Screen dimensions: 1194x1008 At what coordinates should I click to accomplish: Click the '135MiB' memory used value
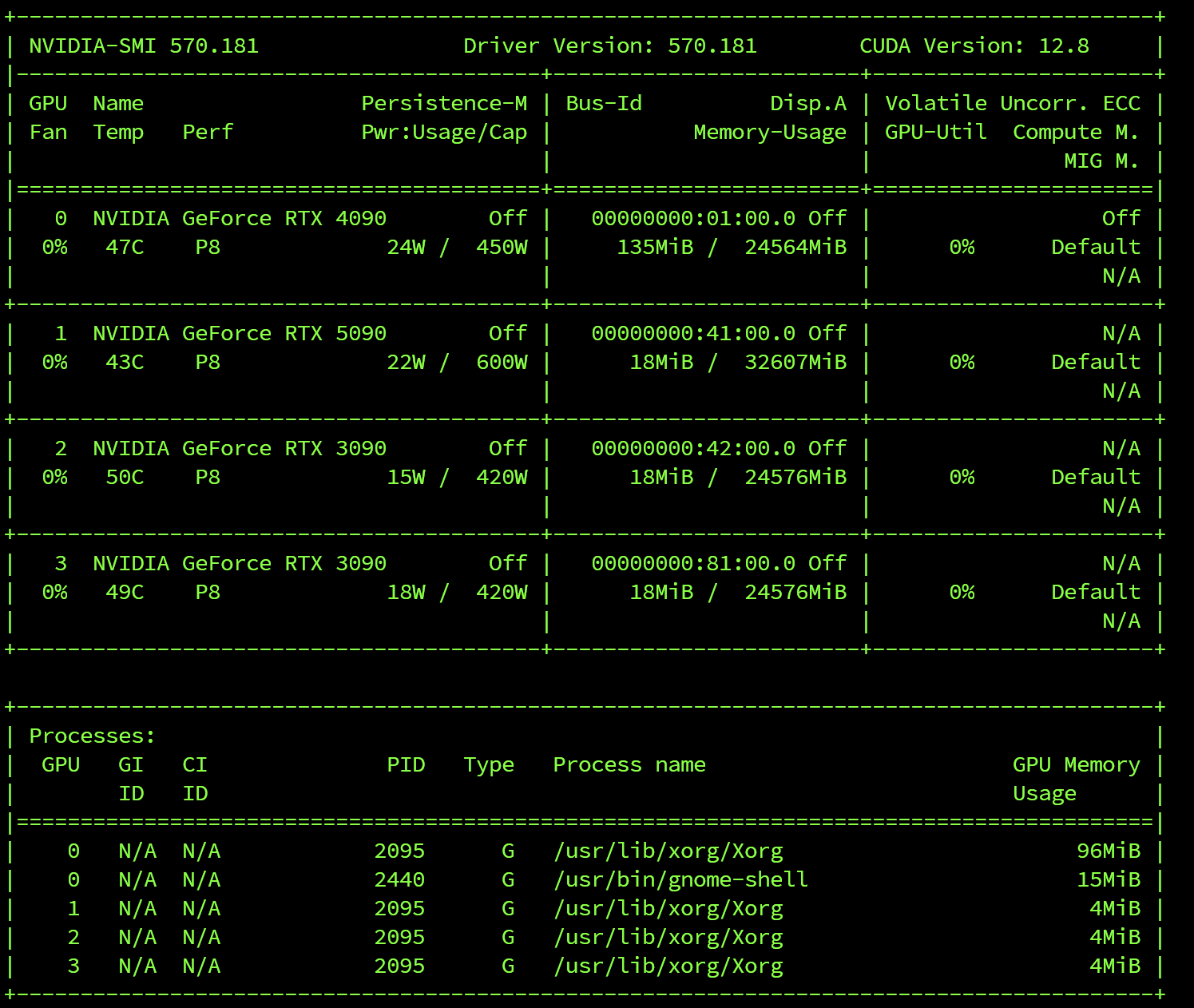point(655,247)
